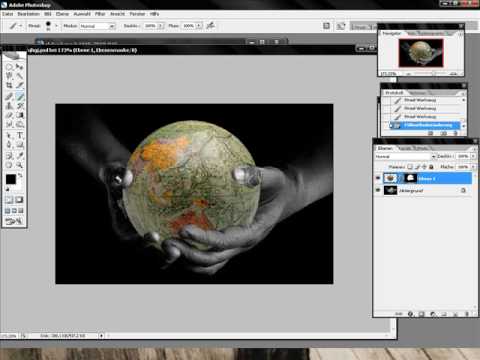Open the Ansicht menu
480x360 pixels.
click(117, 14)
